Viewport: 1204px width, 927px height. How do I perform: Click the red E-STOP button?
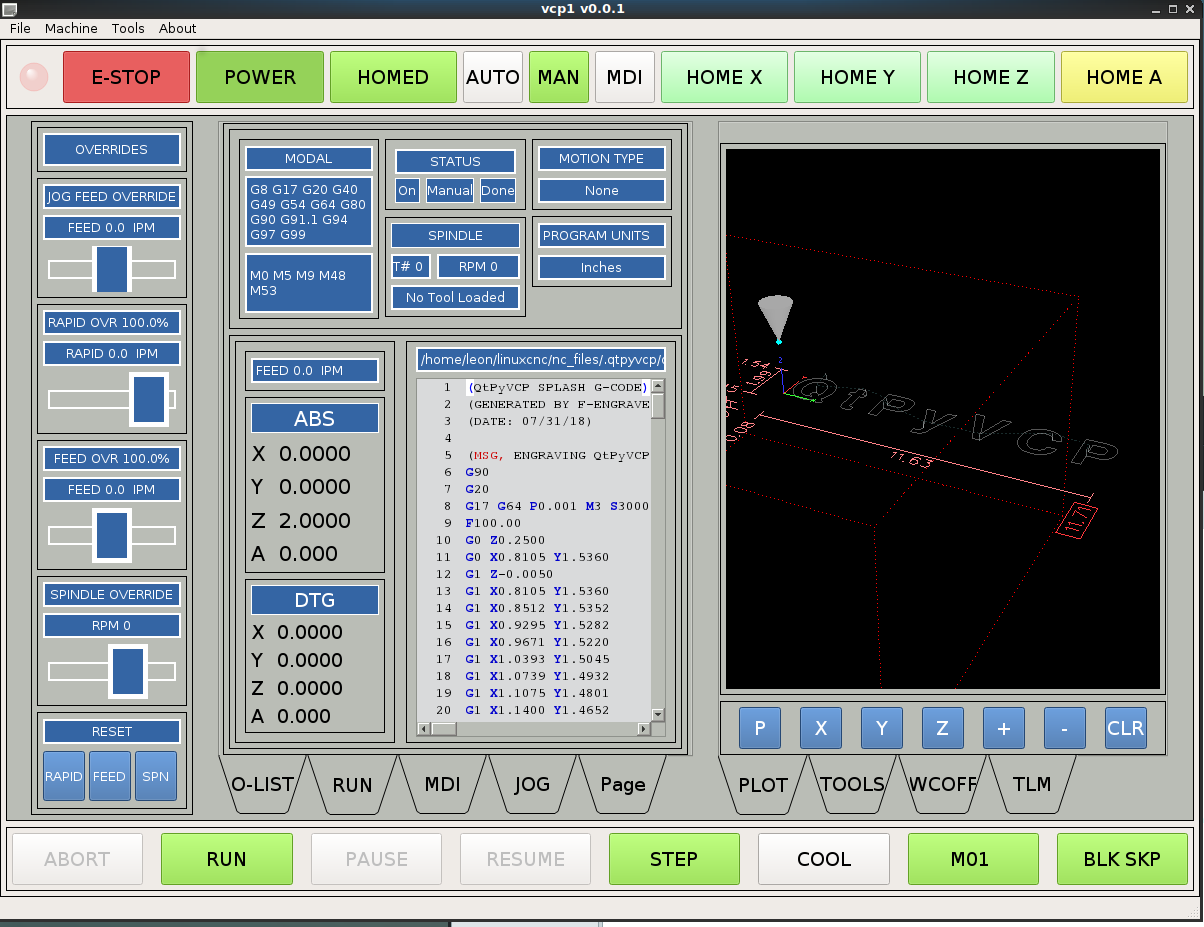(x=126, y=77)
